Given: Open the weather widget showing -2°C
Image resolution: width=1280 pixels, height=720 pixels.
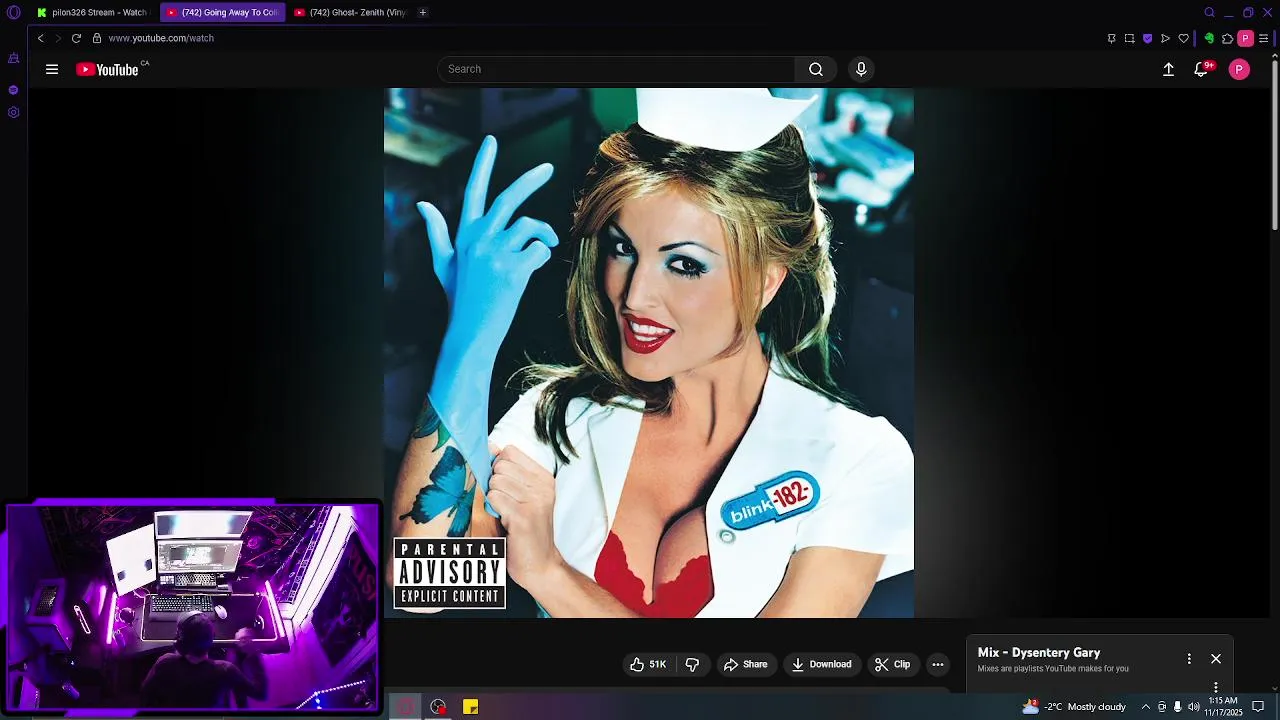Looking at the screenshot, I should (x=1074, y=707).
